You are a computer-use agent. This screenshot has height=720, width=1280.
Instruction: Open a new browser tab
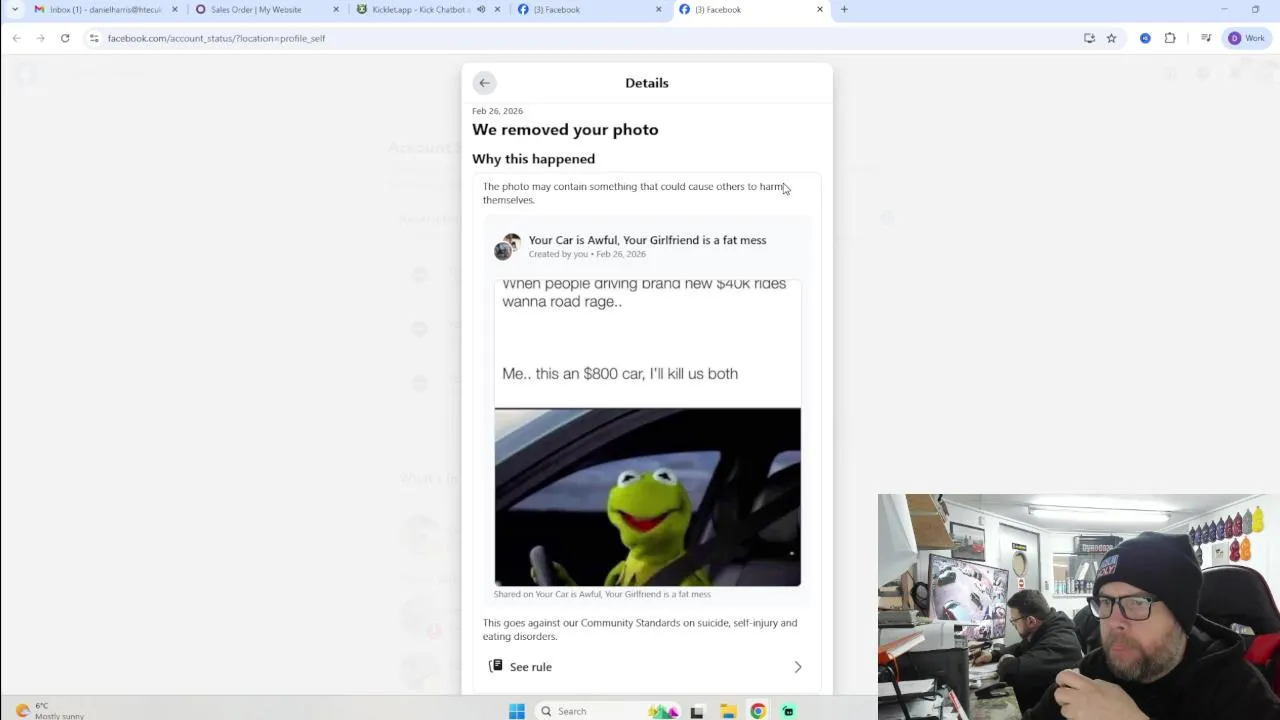(x=844, y=10)
